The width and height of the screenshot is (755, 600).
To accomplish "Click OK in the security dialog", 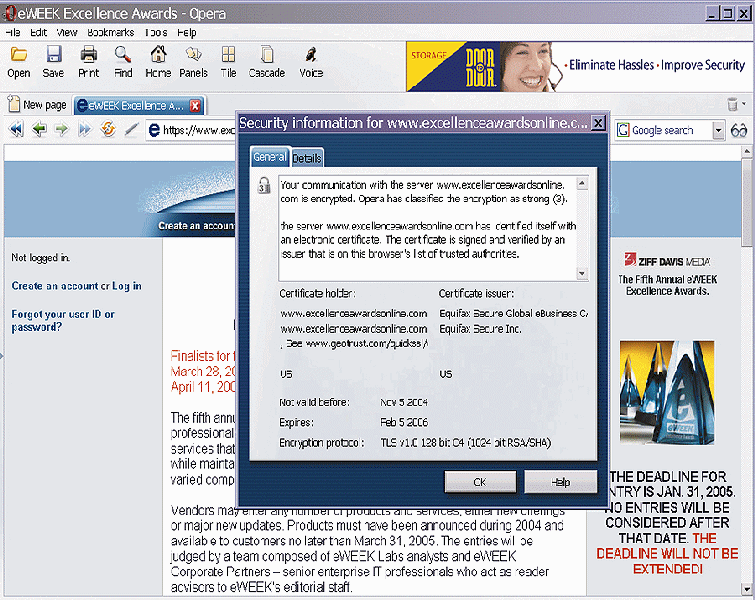I will point(480,482).
